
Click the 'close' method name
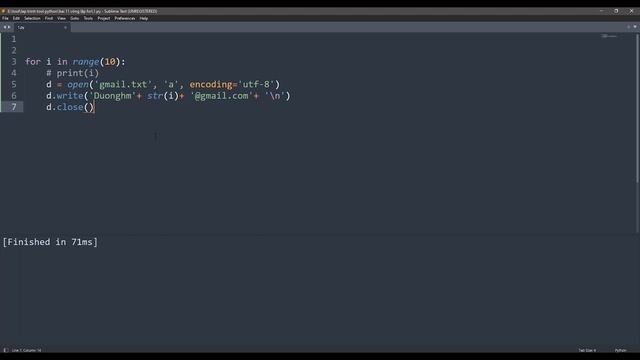click(70, 107)
